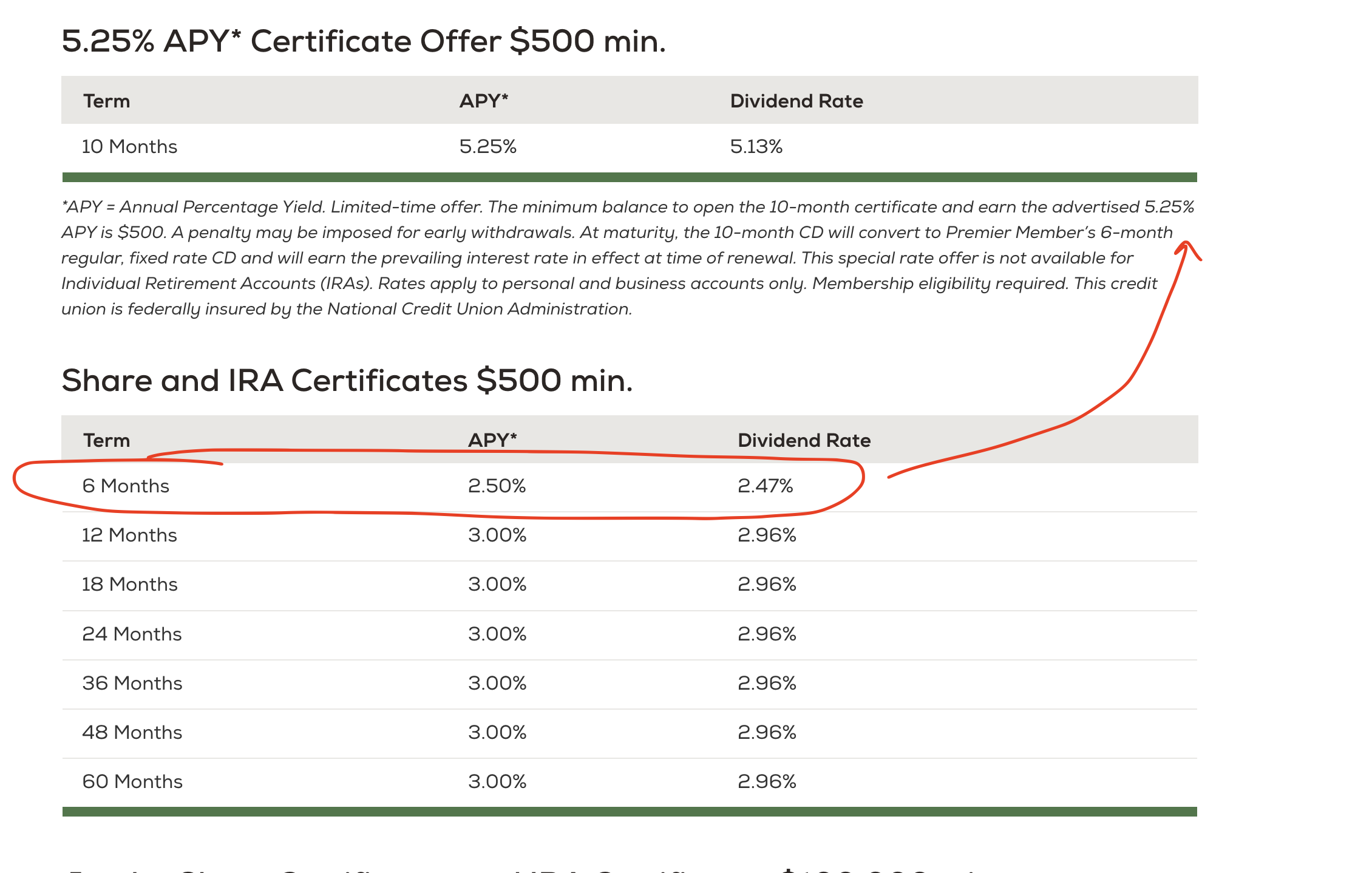Screen dimensions: 1372x873
Task: Click the circled 6 Months row label
Action: [126, 486]
